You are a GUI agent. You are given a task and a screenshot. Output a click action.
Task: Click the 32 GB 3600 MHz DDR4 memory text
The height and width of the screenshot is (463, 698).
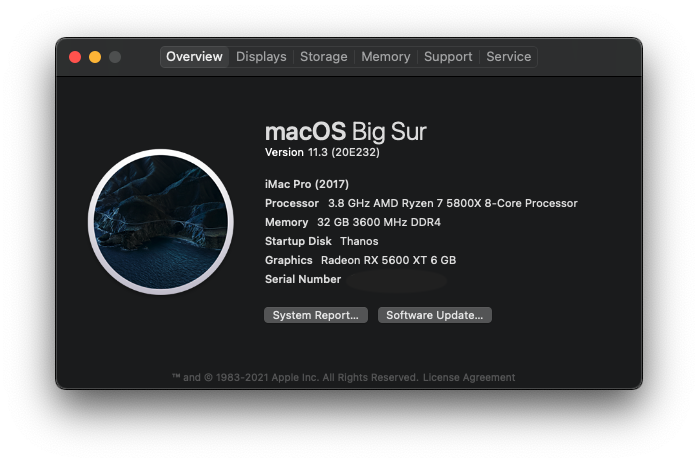tap(379, 222)
